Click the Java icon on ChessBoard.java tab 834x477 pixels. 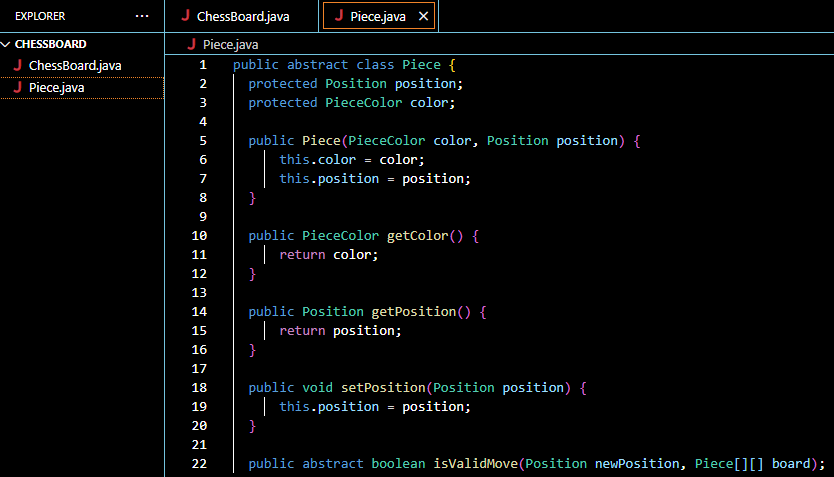coord(185,16)
